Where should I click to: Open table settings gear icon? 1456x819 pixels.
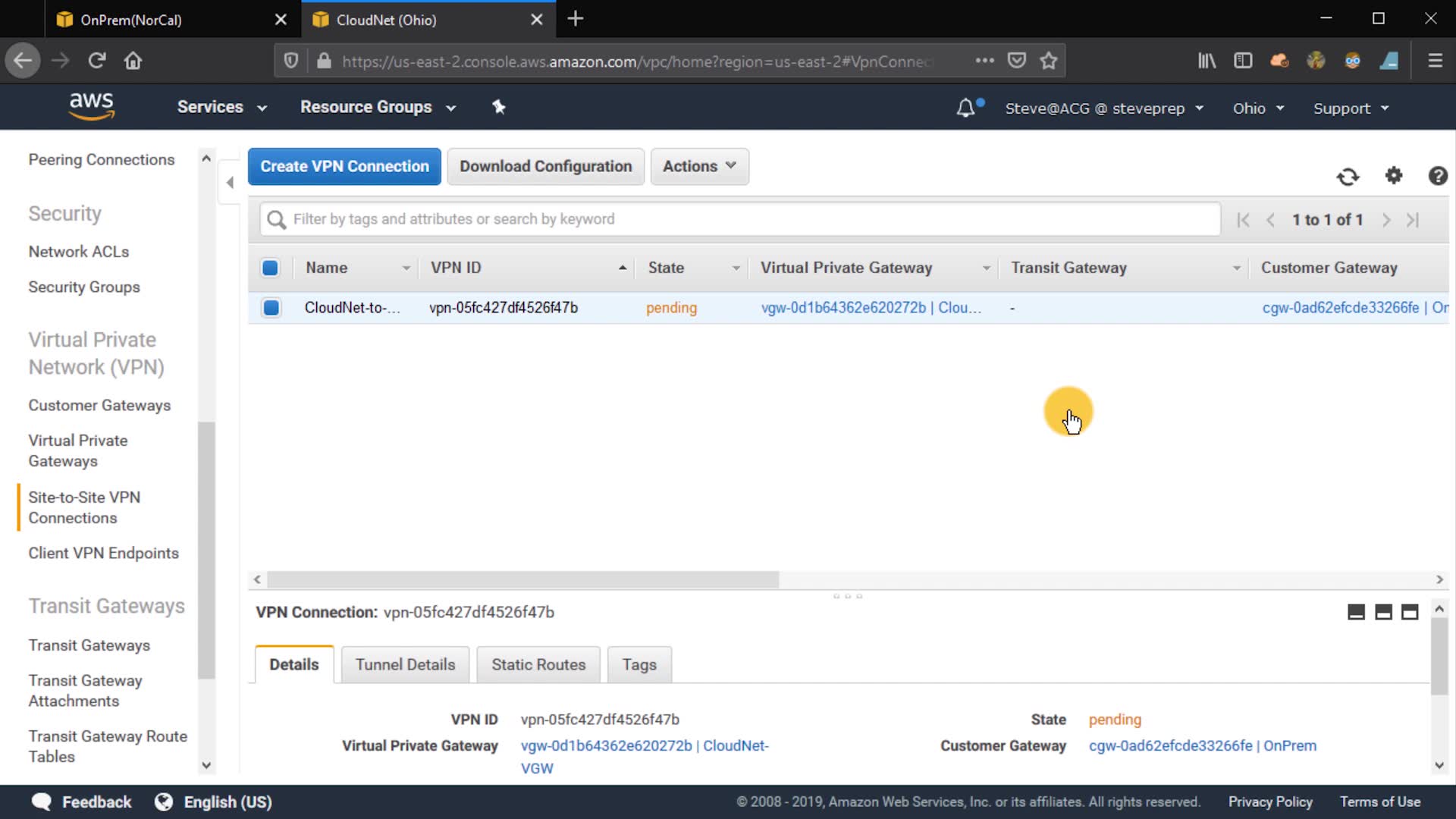click(x=1394, y=176)
